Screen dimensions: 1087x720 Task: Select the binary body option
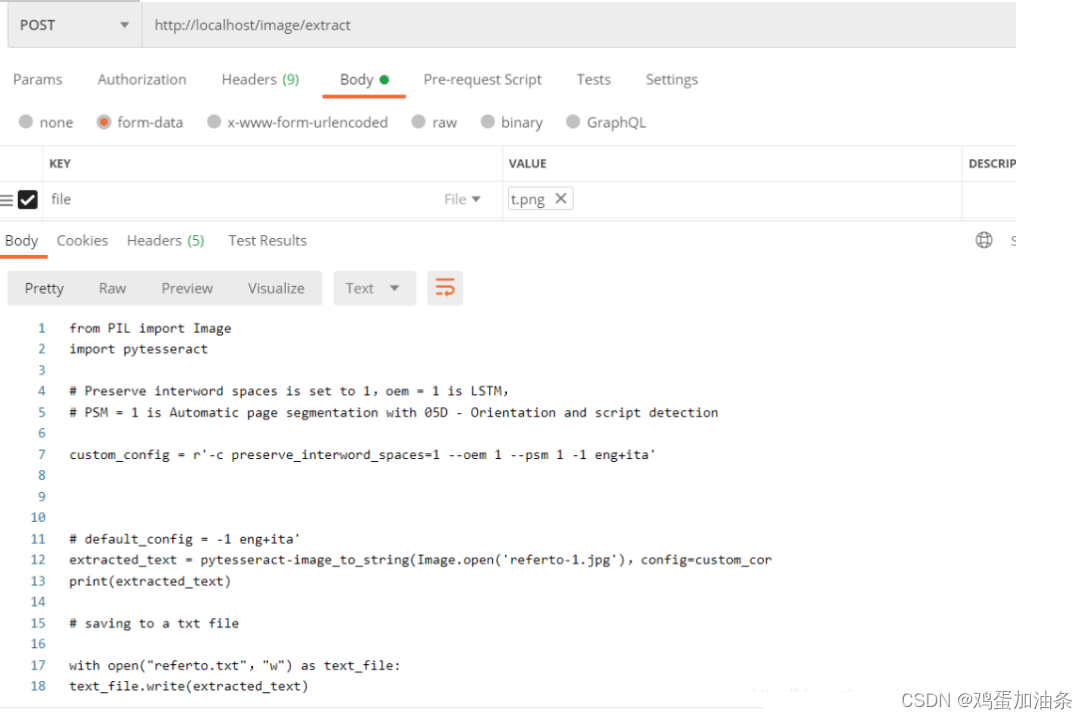(488, 122)
